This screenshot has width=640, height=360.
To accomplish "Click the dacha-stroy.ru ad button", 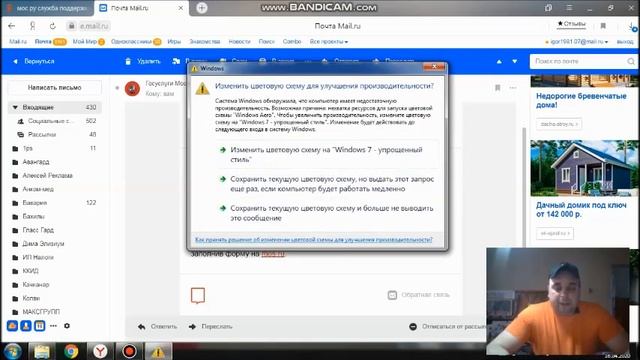I will tap(559, 124).
